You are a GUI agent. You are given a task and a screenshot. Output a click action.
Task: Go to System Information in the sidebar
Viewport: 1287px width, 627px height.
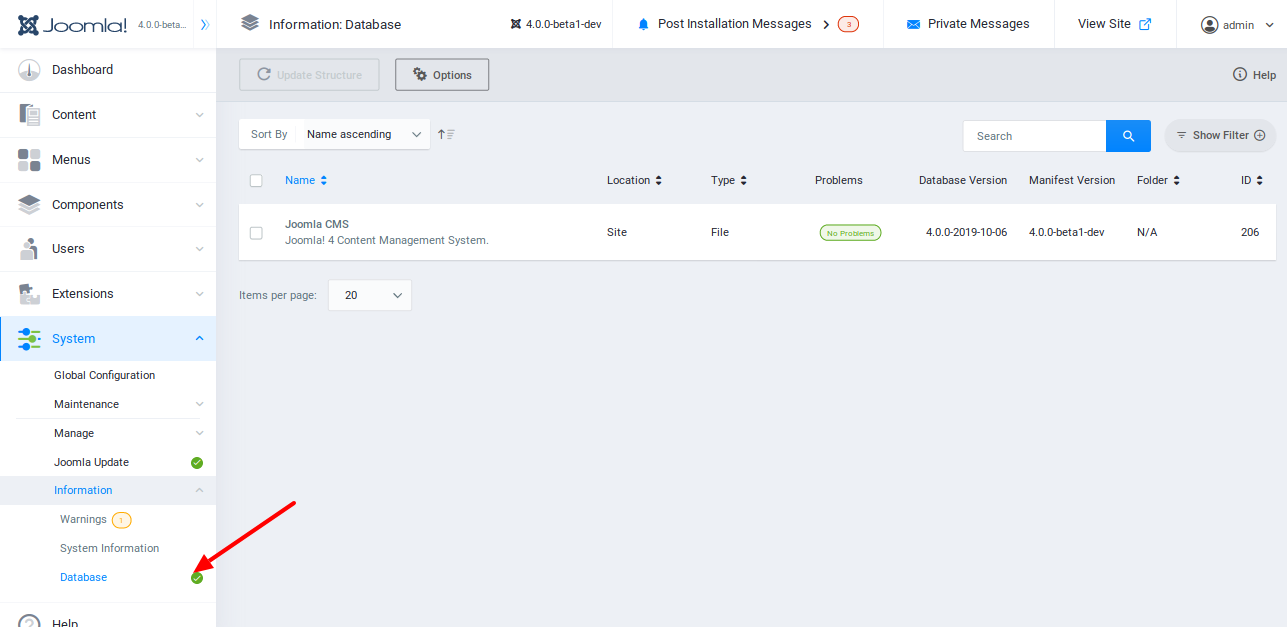click(x=109, y=548)
